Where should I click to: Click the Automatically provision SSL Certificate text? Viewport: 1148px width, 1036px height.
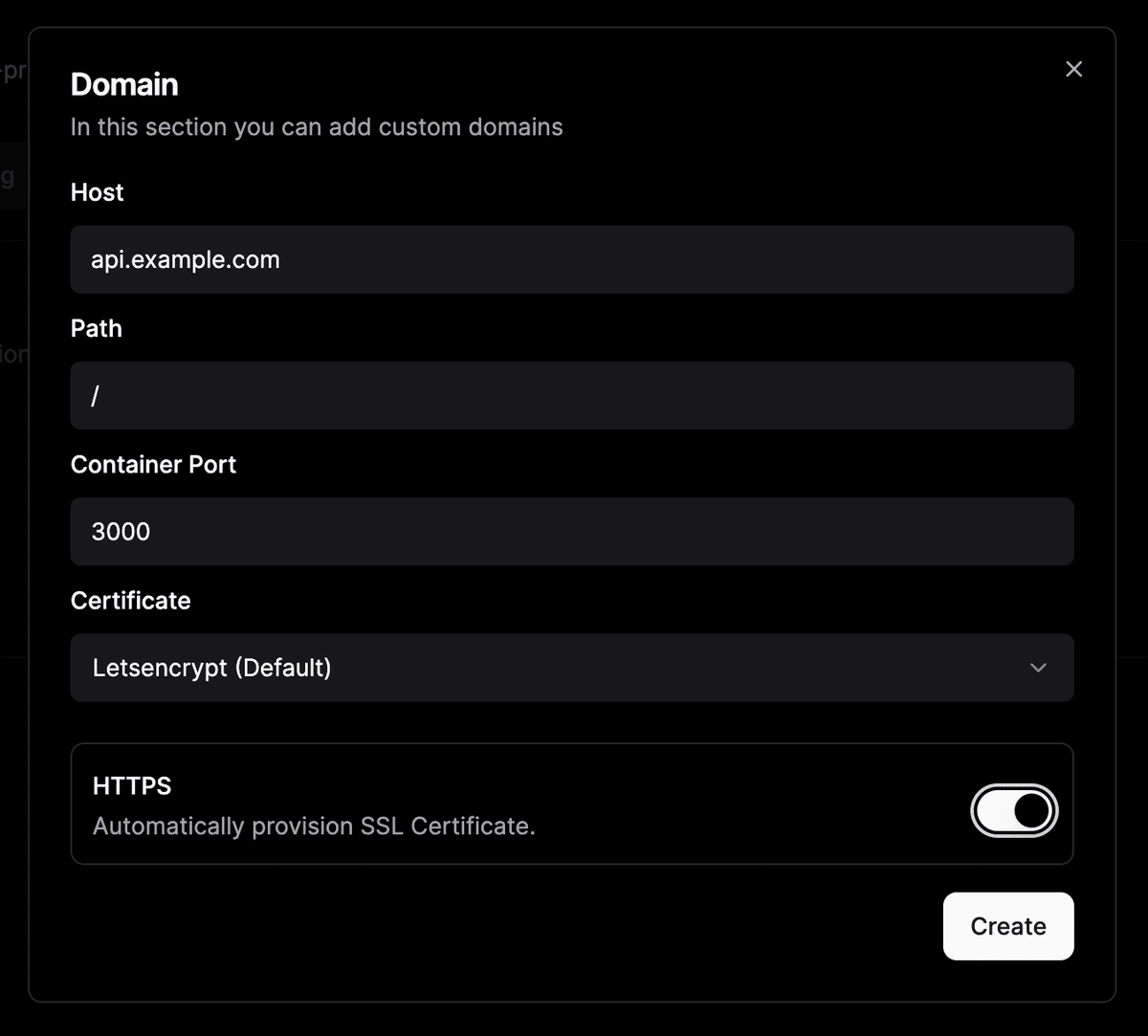click(x=314, y=826)
